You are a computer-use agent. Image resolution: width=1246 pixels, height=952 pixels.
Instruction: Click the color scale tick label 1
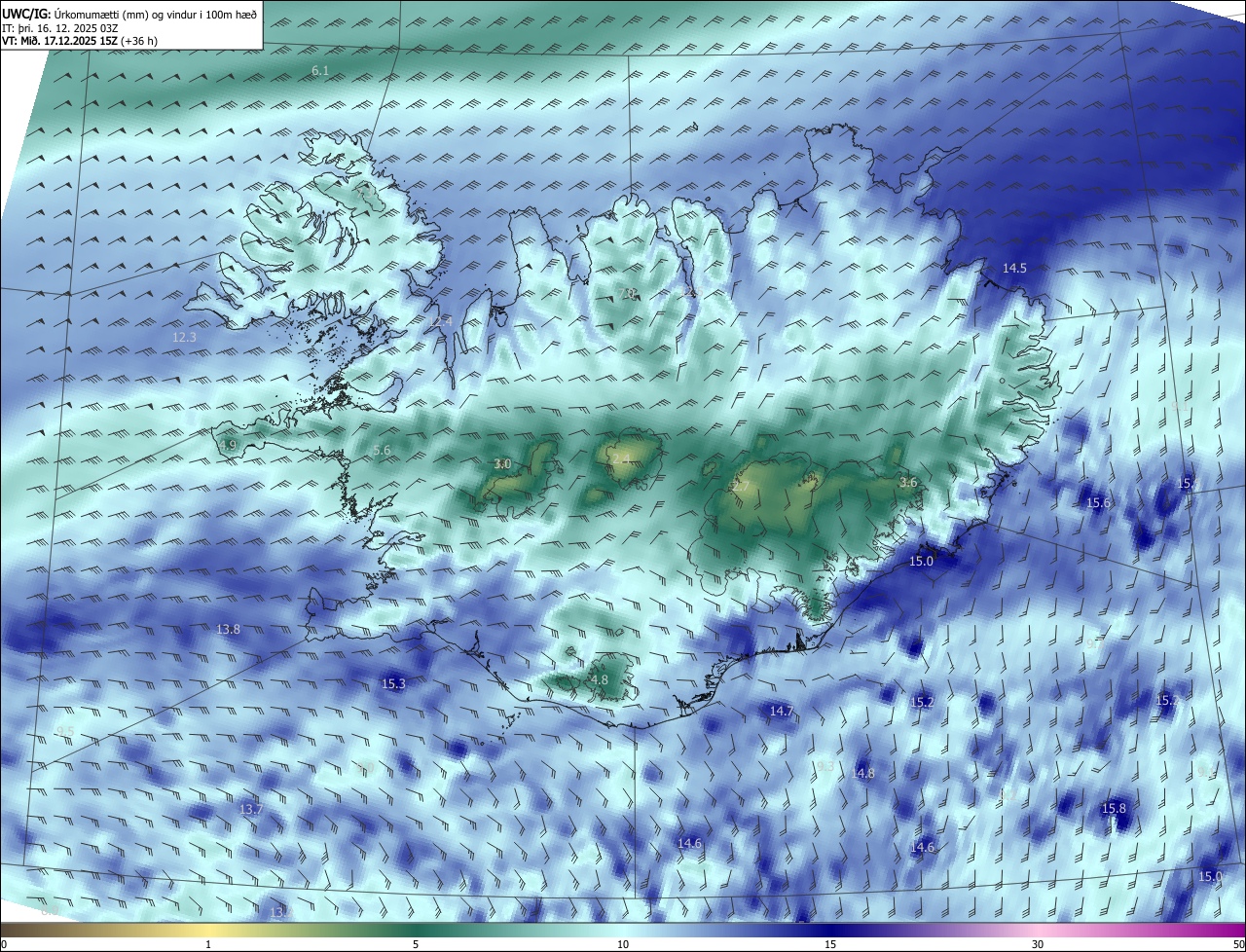208,944
